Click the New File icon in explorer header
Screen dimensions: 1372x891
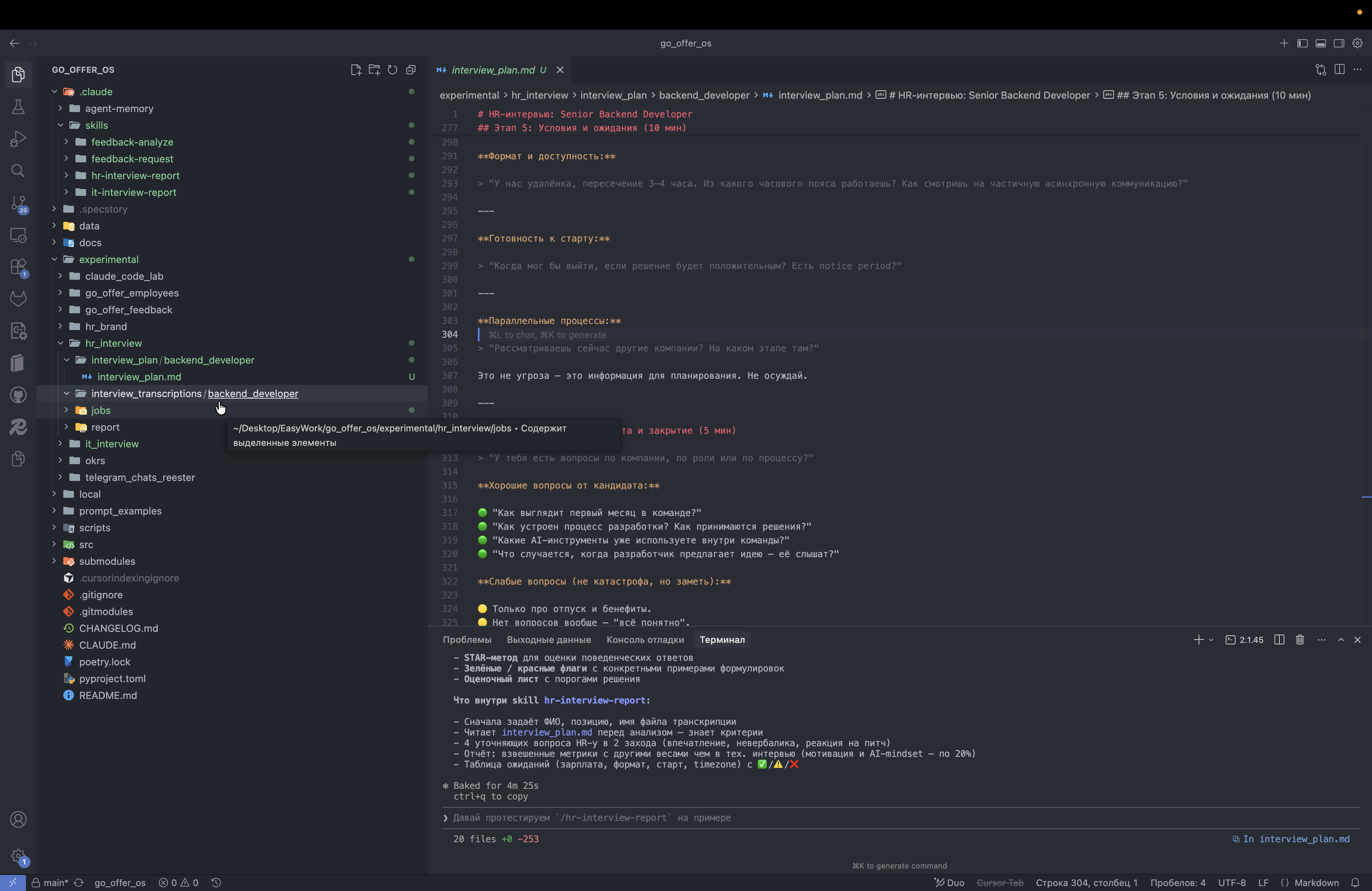[356, 70]
